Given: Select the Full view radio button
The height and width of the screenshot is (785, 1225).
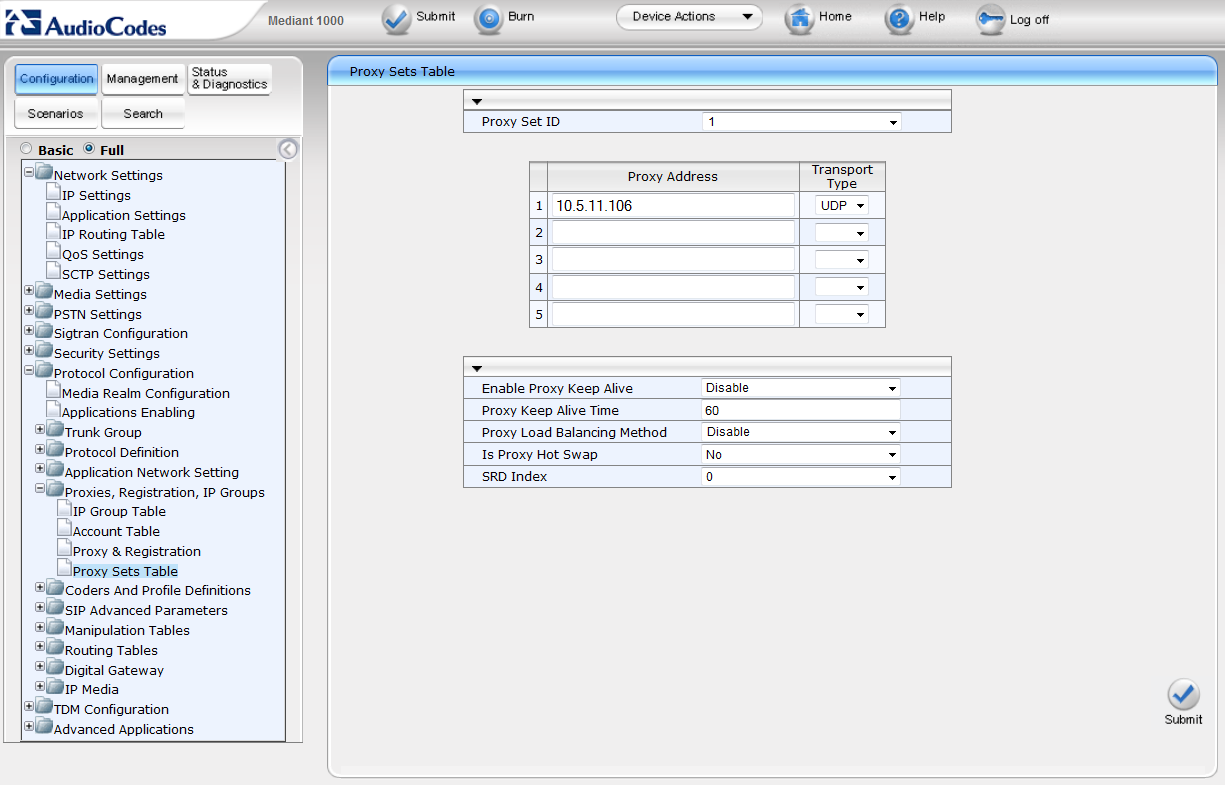Looking at the screenshot, I should (x=89, y=149).
